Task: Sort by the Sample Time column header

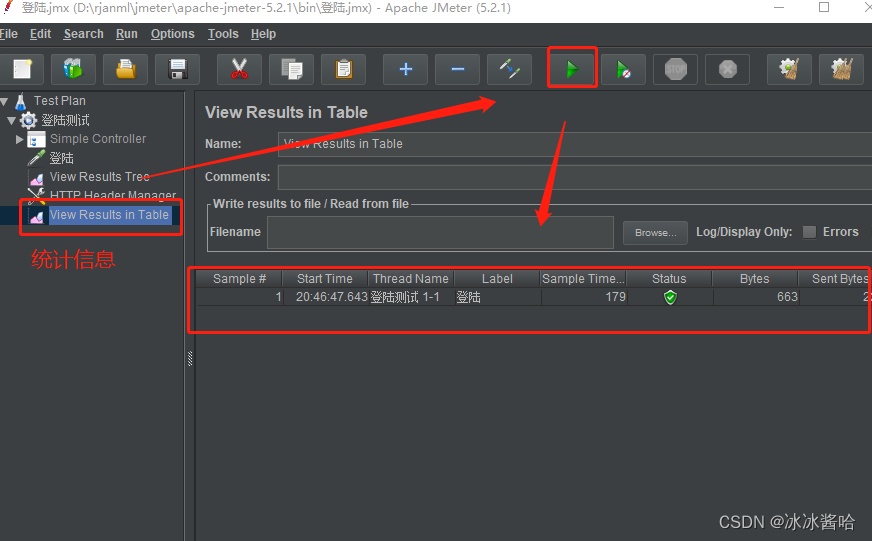Action: [x=583, y=279]
